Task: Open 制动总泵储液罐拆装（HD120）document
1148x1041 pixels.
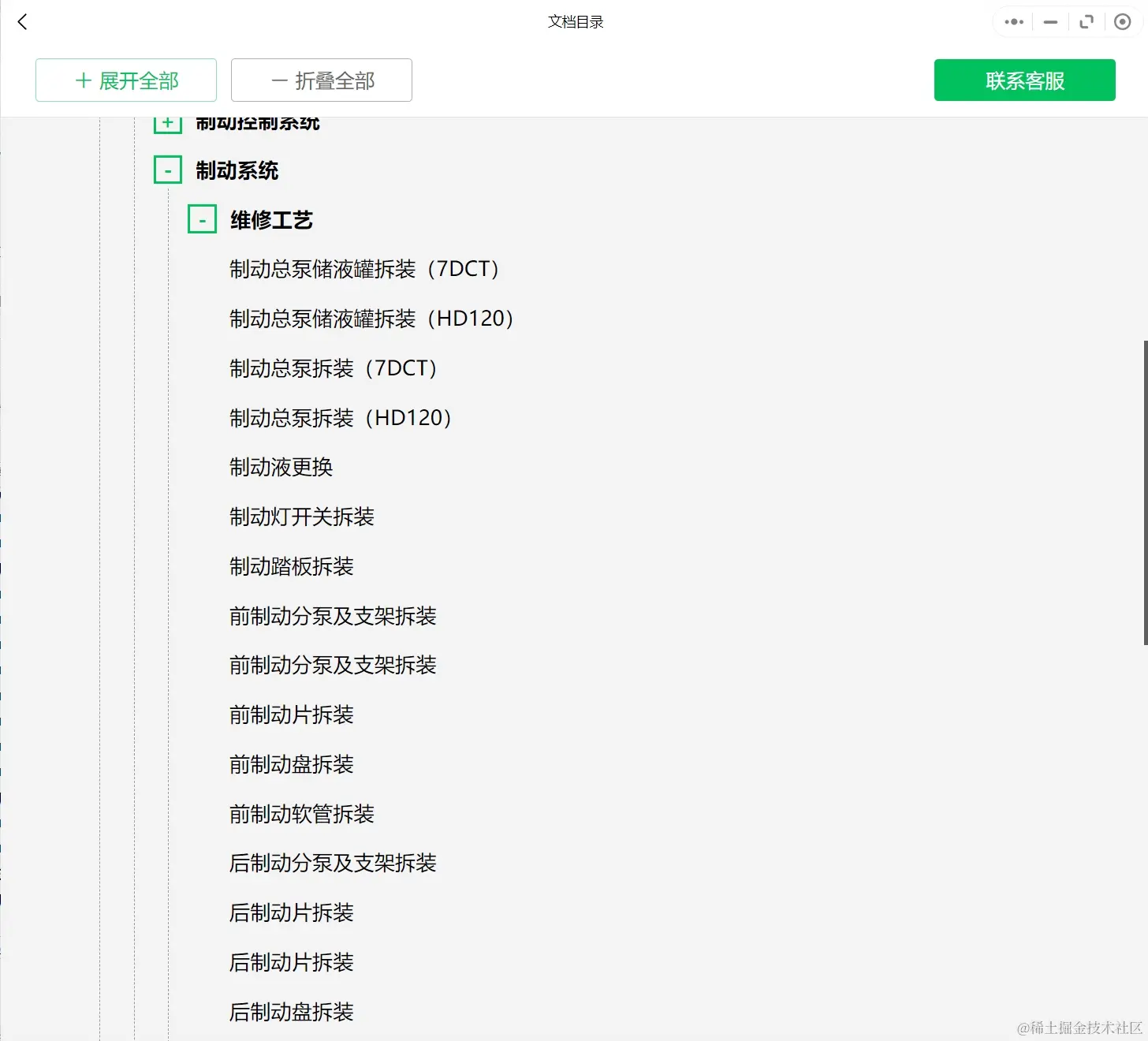Action: click(371, 318)
